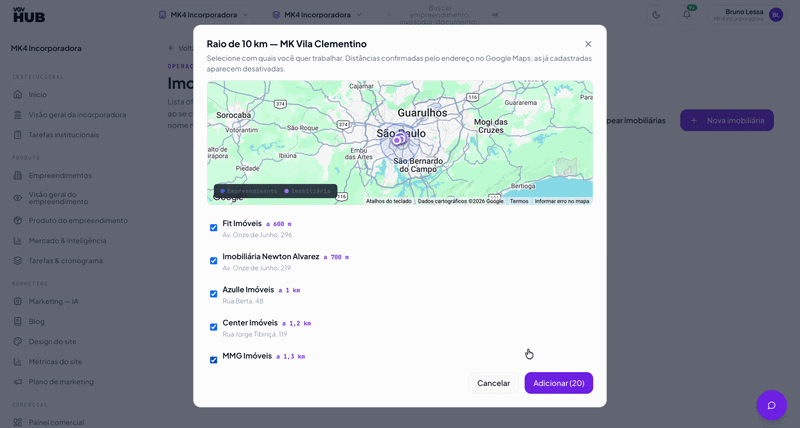Click the Marketing — IA icon
This screenshot has width=800, height=428.
pyautogui.click(x=18, y=301)
